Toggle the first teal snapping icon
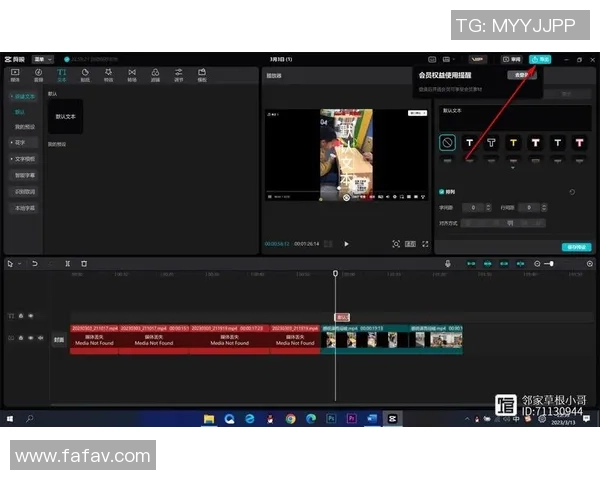The width and height of the screenshot is (600, 480). click(471, 264)
